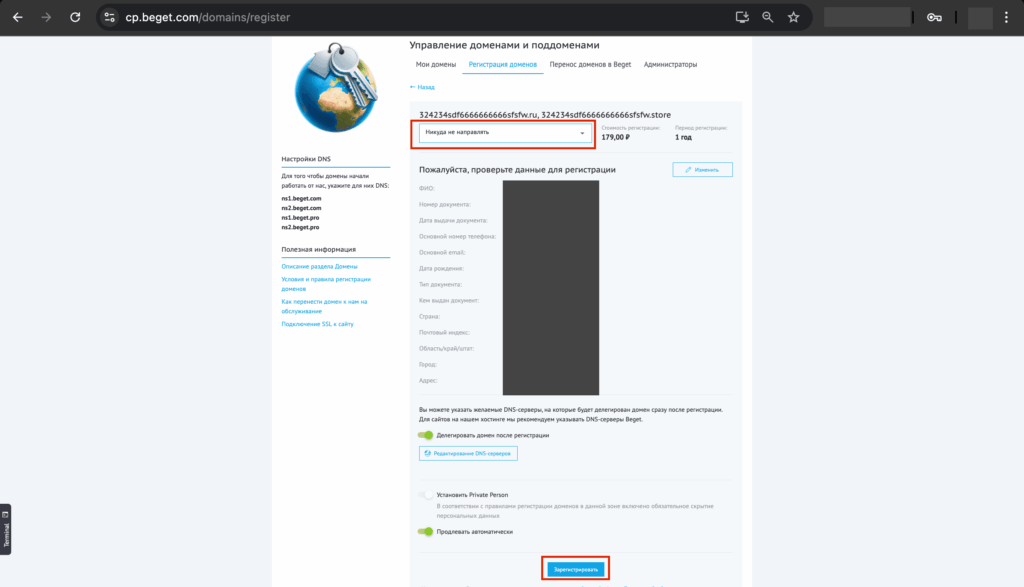Open the 'Перенос доменов в Beget' tab
The width and height of the screenshot is (1024, 587).
(591, 64)
